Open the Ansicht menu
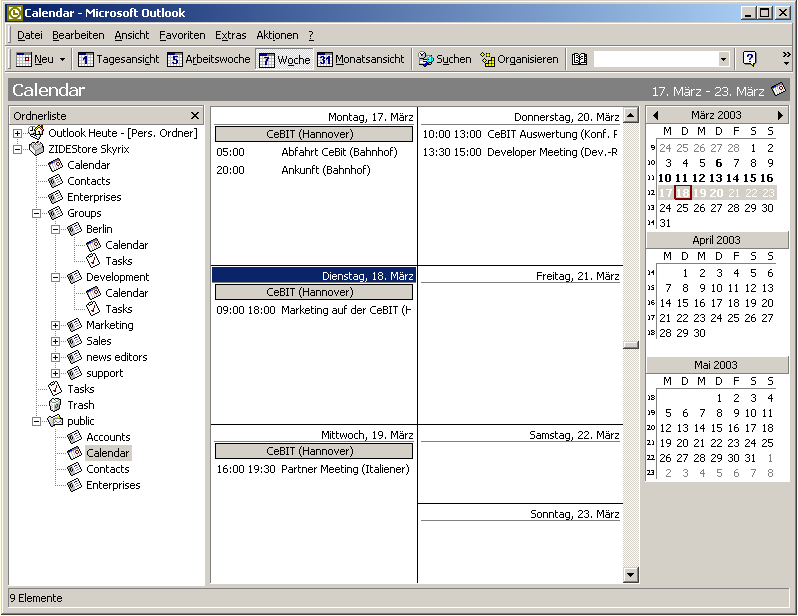798x616 pixels. click(x=132, y=35)
